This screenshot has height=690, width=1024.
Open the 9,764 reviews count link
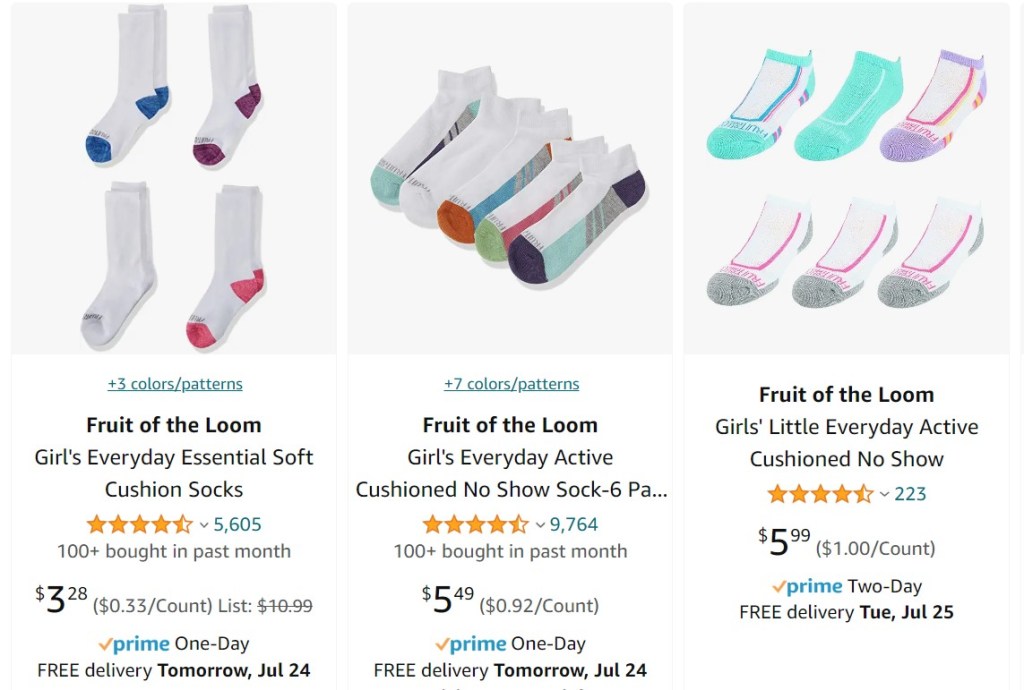tap(574, 524)
